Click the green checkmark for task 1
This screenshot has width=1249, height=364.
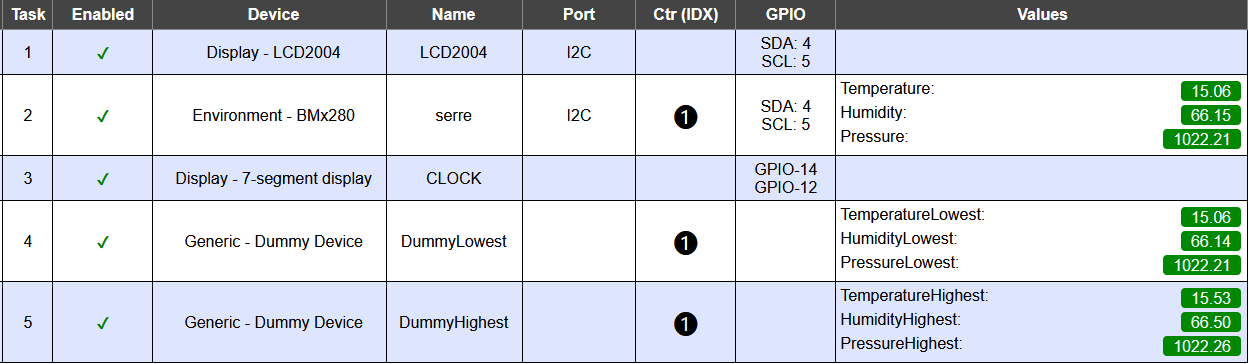point(102,53)
